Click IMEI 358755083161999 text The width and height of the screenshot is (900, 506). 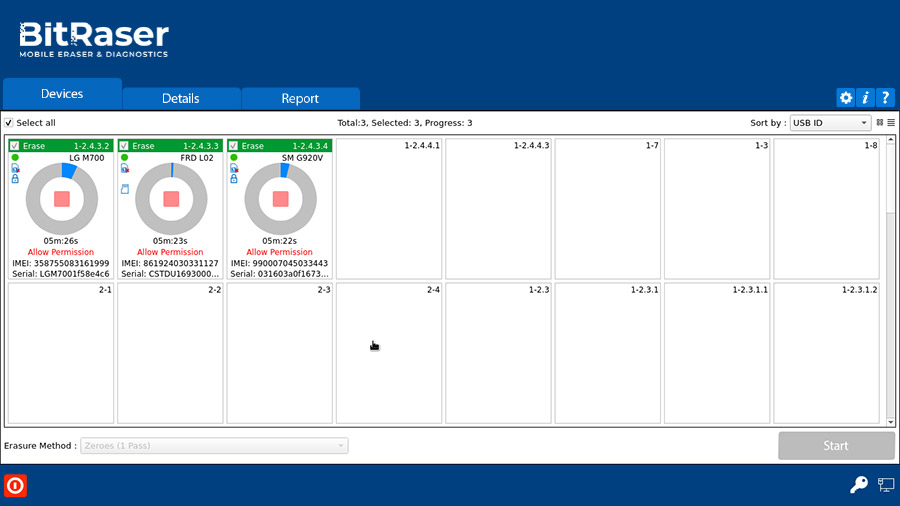(x=61, y=263)
